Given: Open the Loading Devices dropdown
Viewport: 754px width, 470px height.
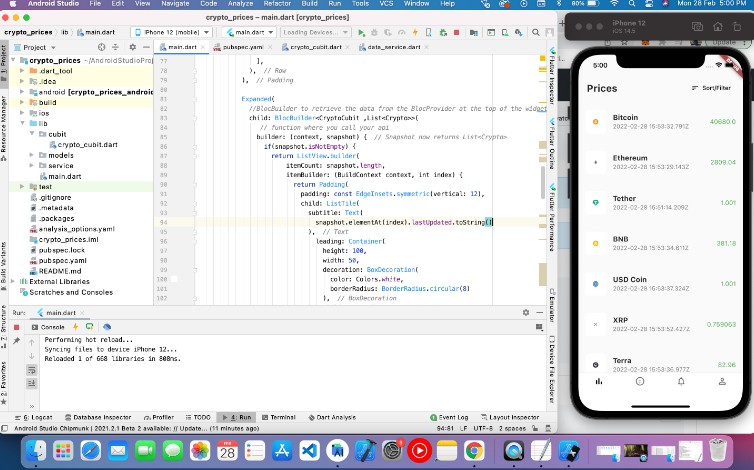Looking at the screenshot, I should click(315, 32).
